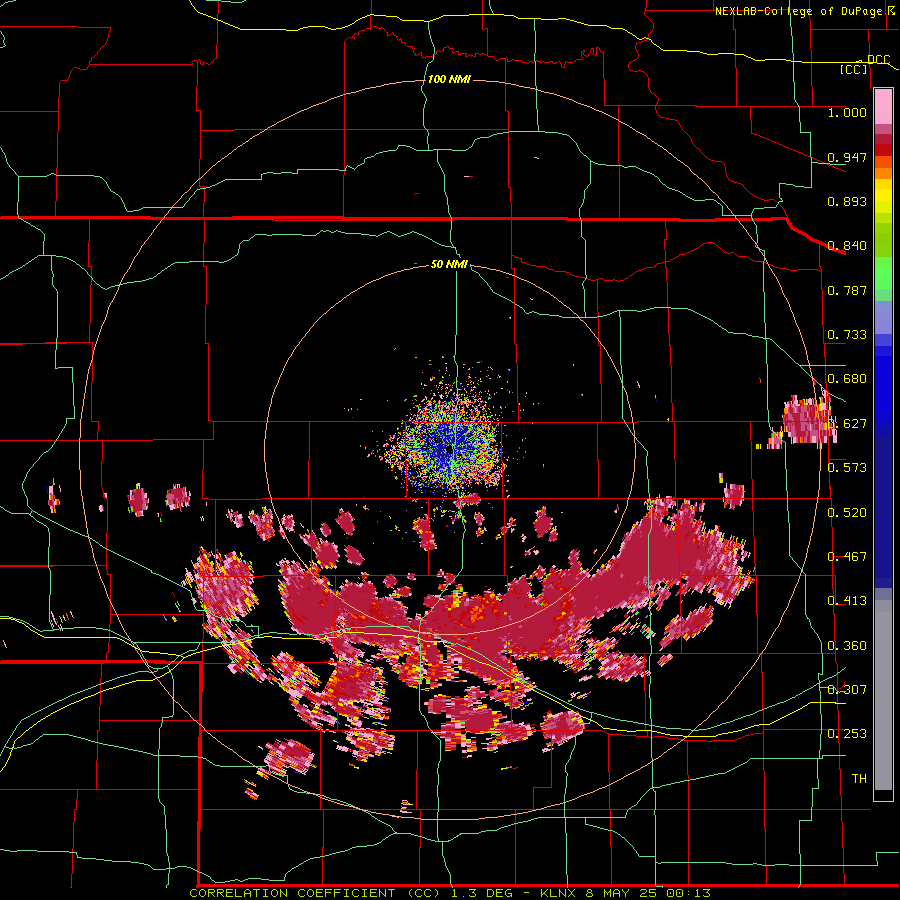
Task: Click the 0.360 legend value
Action: pyautogui.click(x=847, y=645)
